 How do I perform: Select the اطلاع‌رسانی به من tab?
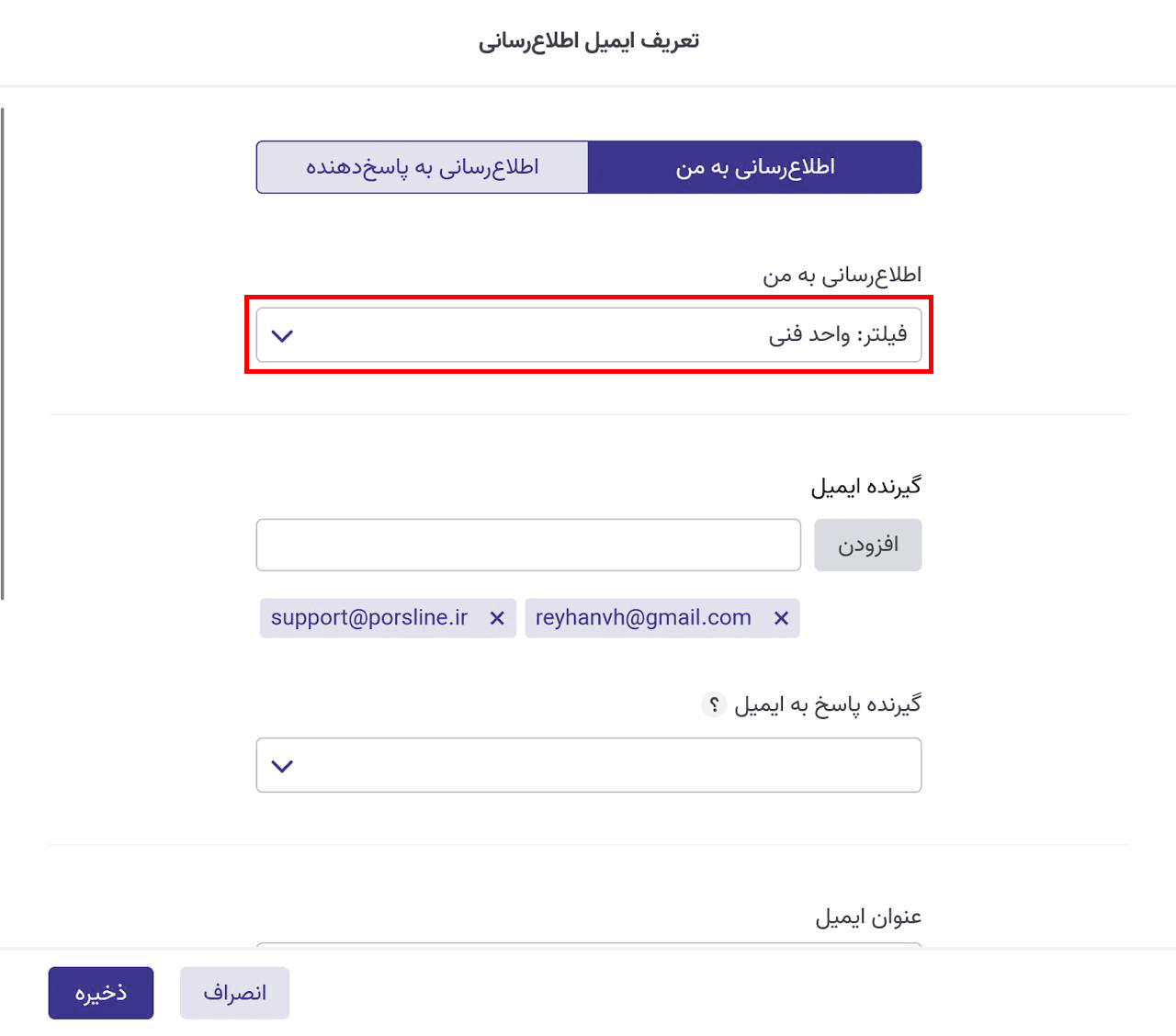coord(754,167)
